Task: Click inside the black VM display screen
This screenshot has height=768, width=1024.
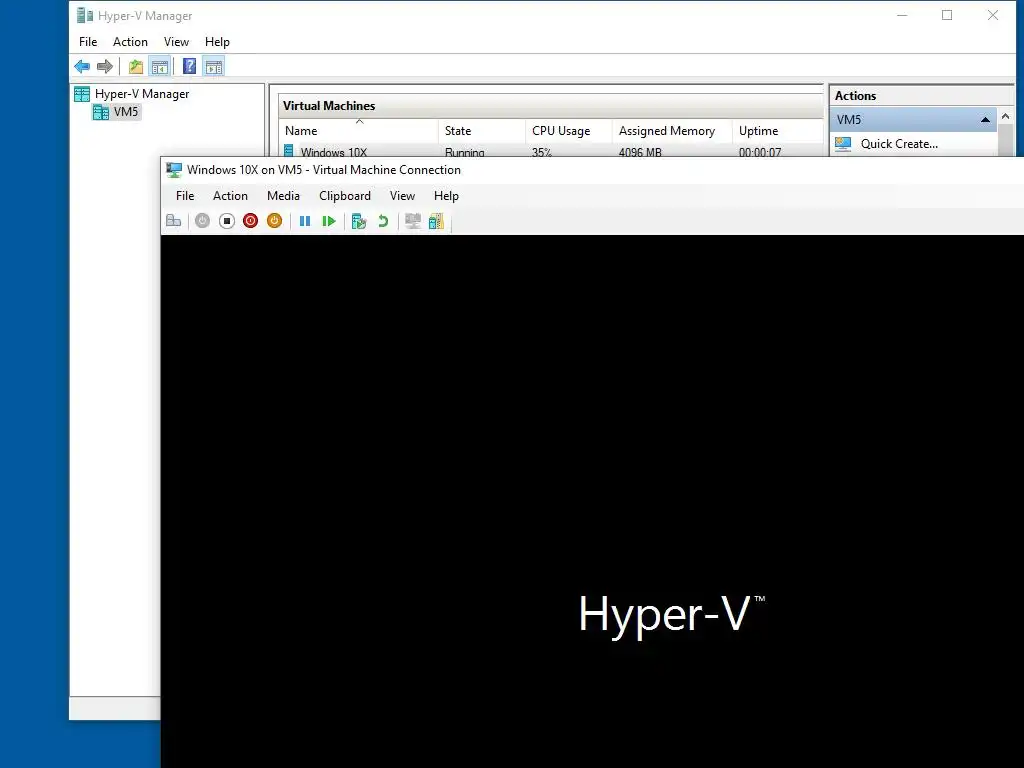Action: (592, 501)
